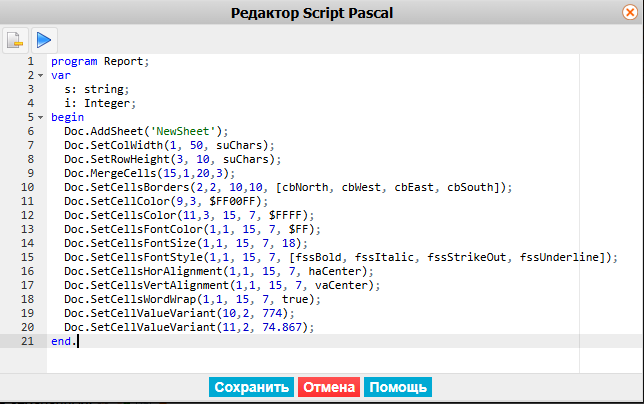
Task: Click the Doc.MergeCells line
Action: click(150, 173)
